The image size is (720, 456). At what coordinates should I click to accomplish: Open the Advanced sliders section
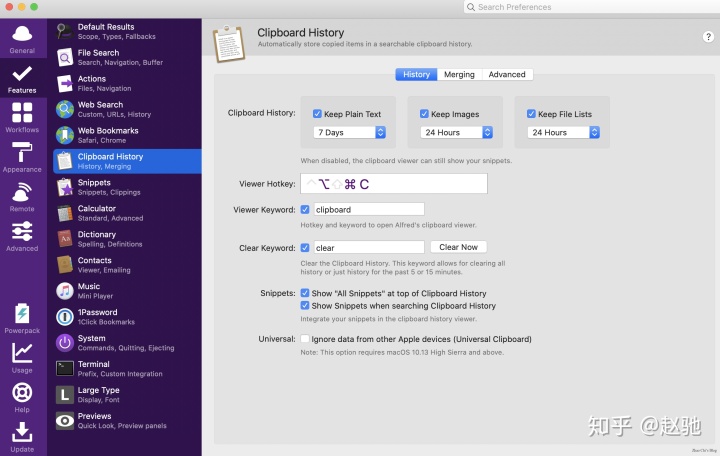point(22,236)
